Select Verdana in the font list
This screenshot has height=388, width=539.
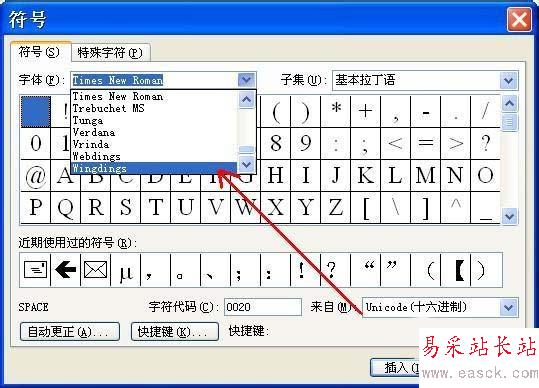tap(154, 132)
